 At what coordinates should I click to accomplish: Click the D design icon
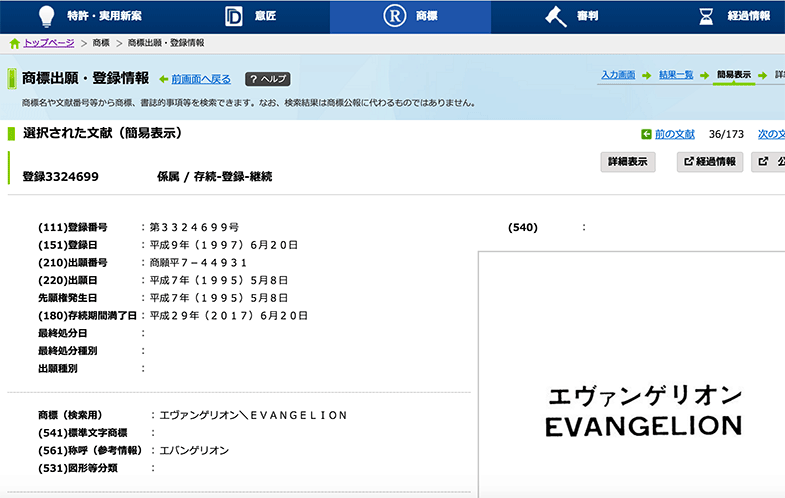tap(233, 17)
